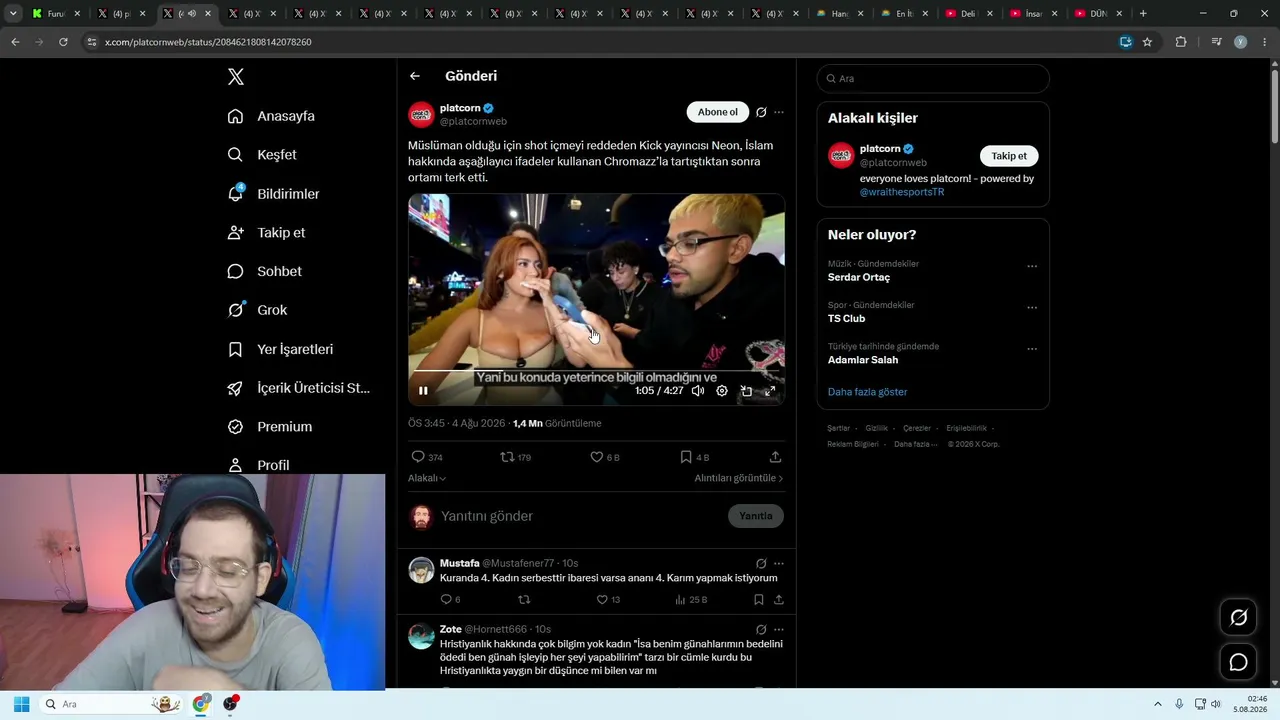Open Sohbet messages
This screenshot has width=1280, height=720.
[x=264, y=271]
